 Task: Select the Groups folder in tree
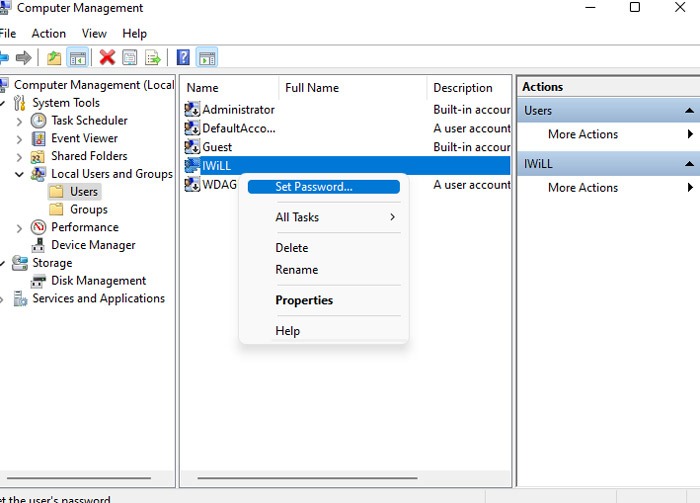[x=88, y=210]
